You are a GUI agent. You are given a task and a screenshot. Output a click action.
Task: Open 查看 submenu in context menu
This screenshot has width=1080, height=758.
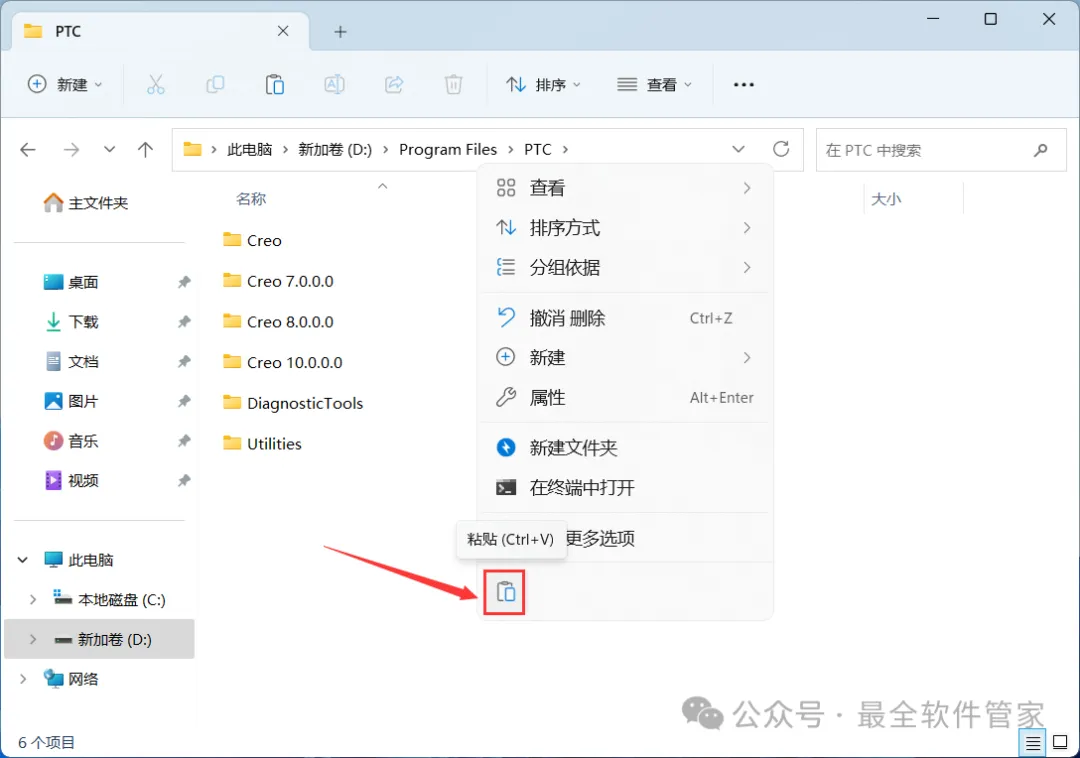pos(624,188)
